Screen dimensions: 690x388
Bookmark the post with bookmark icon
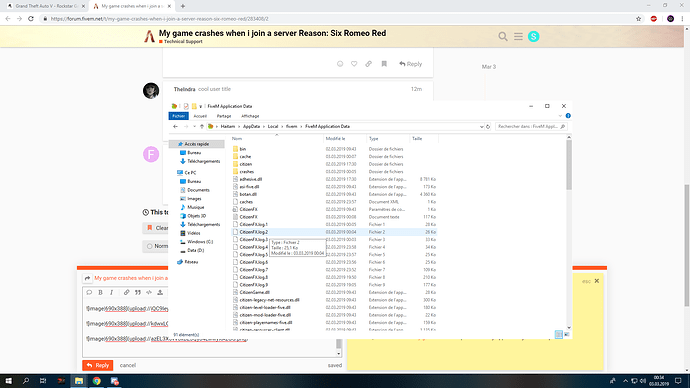(x=384, y=64)
